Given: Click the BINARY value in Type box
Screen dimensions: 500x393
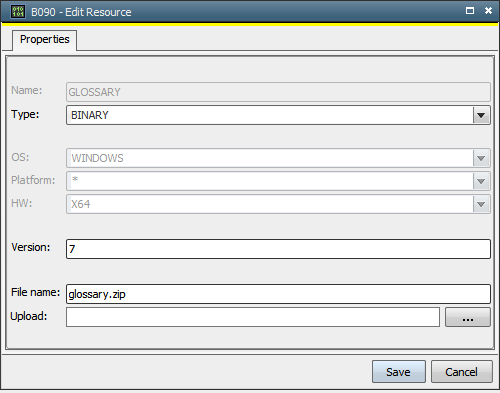Looking at the screenshot, I should coord(90,115).
